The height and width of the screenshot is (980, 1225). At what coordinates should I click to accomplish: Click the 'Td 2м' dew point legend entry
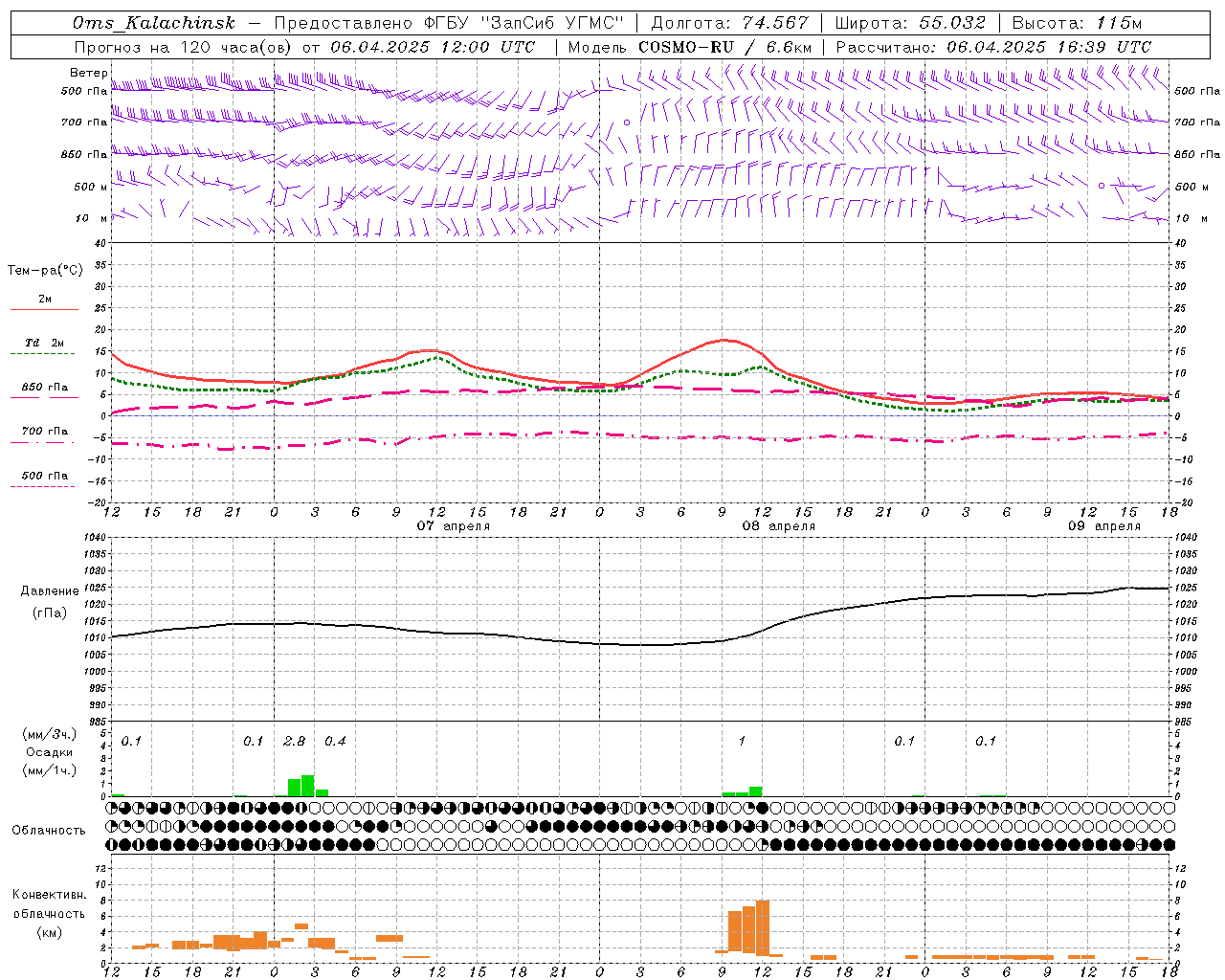coord(45,343)
